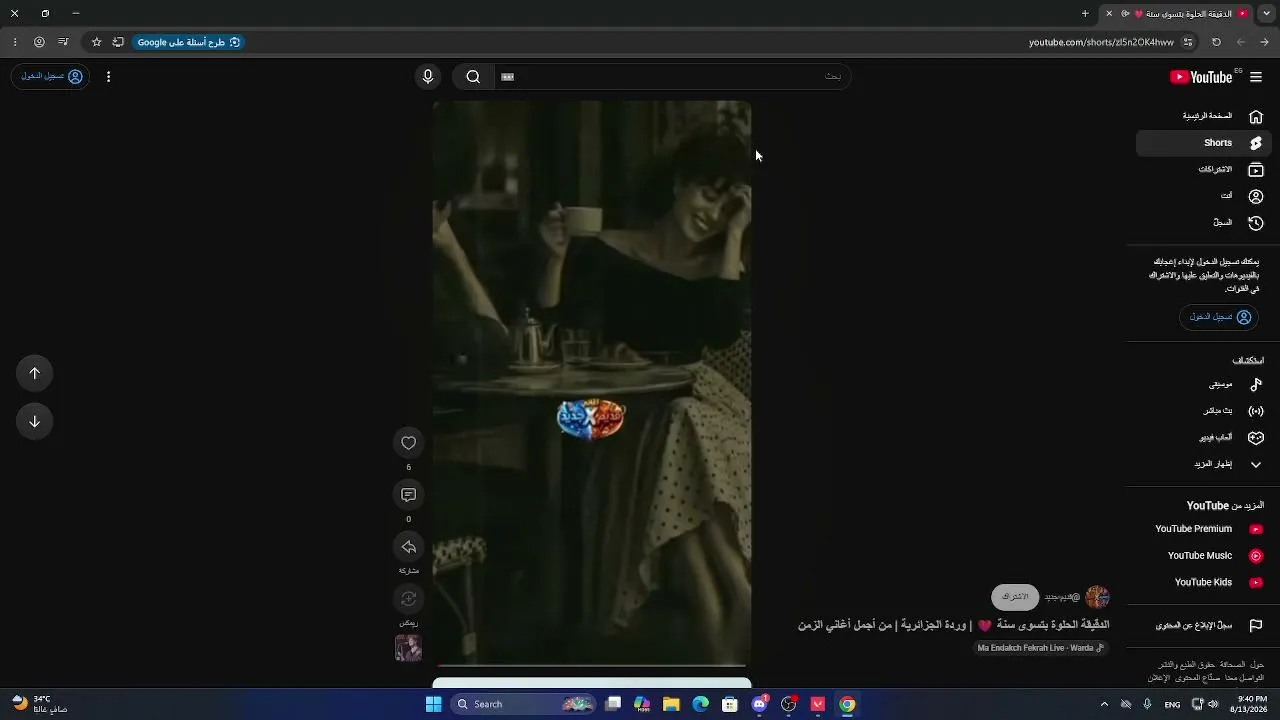Viewport: 1280px width, 720px height.
Task: Open Report history with the flag
Action: coord(1204,625)
